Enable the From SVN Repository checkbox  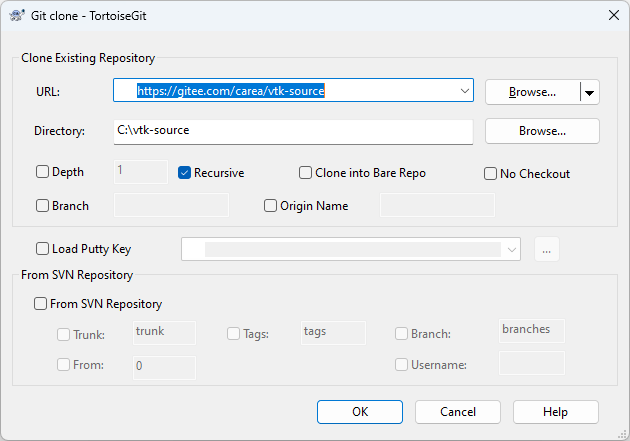tap(41, 304)
